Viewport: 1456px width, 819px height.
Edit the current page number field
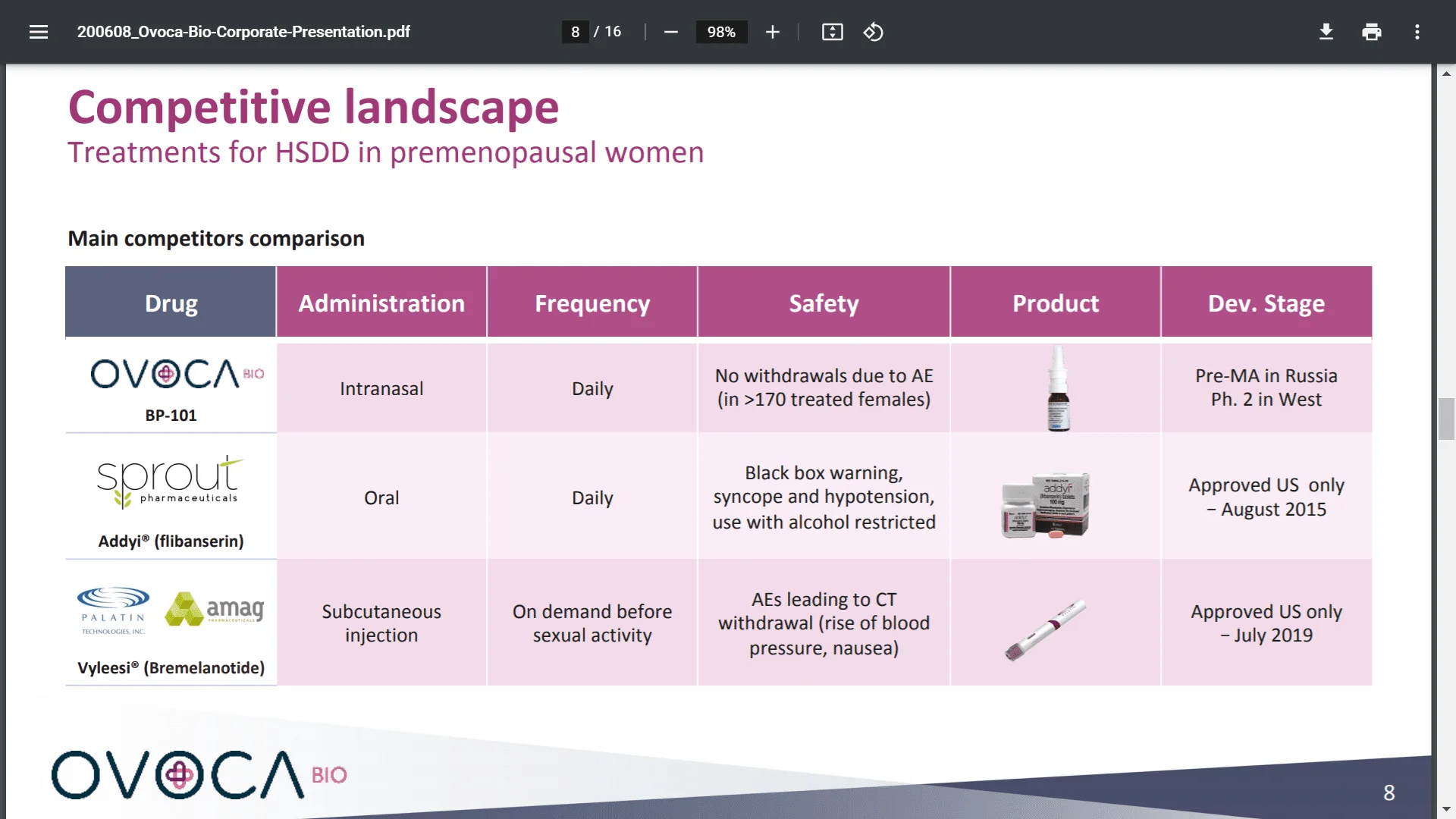[x=575, y=32]
